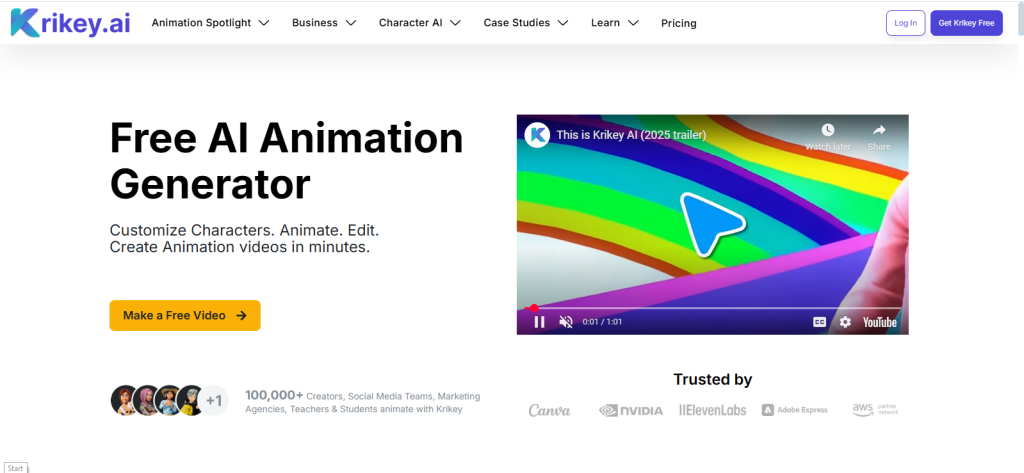Click the Krikey.ai logo in the header
Image resolution: width=1024 pixels, height=473 pixels.
(71, 22)
